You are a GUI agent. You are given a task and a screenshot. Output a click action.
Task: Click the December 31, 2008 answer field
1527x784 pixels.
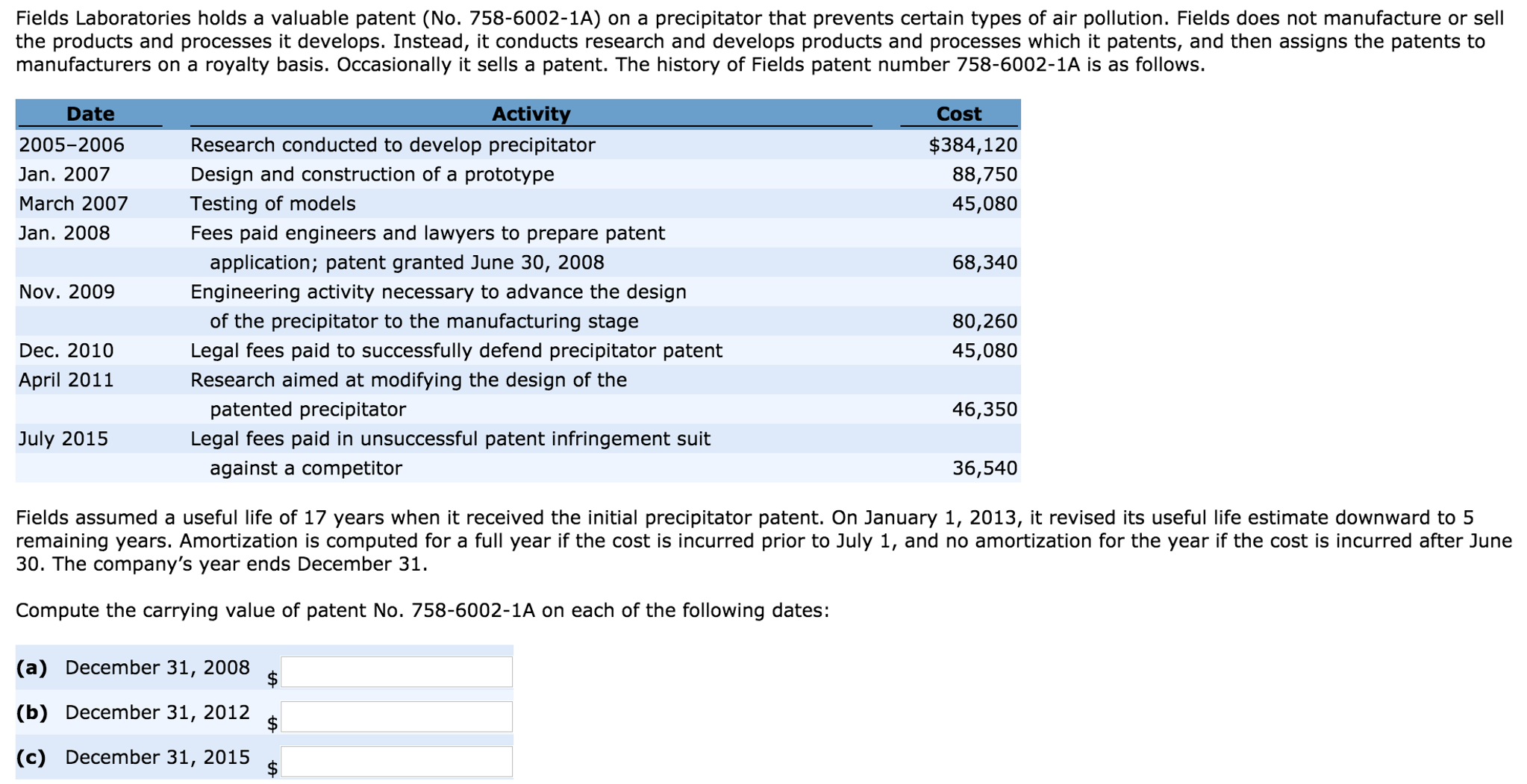click(x=396, y=671)
